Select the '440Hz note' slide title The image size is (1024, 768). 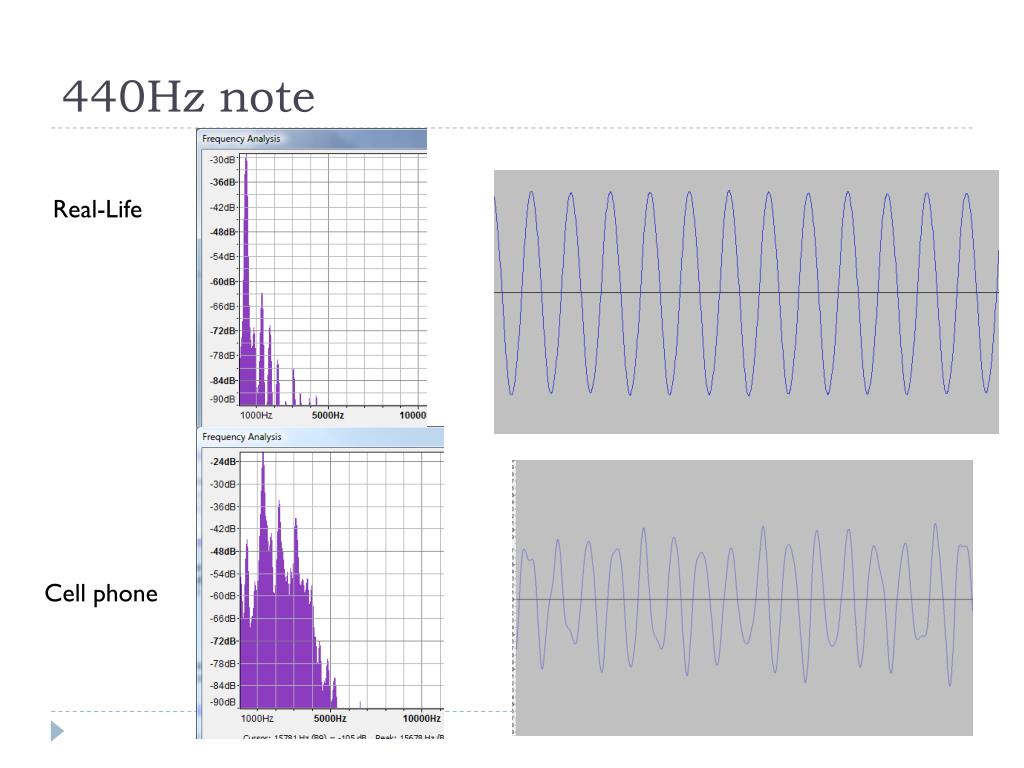pos(188,97)
